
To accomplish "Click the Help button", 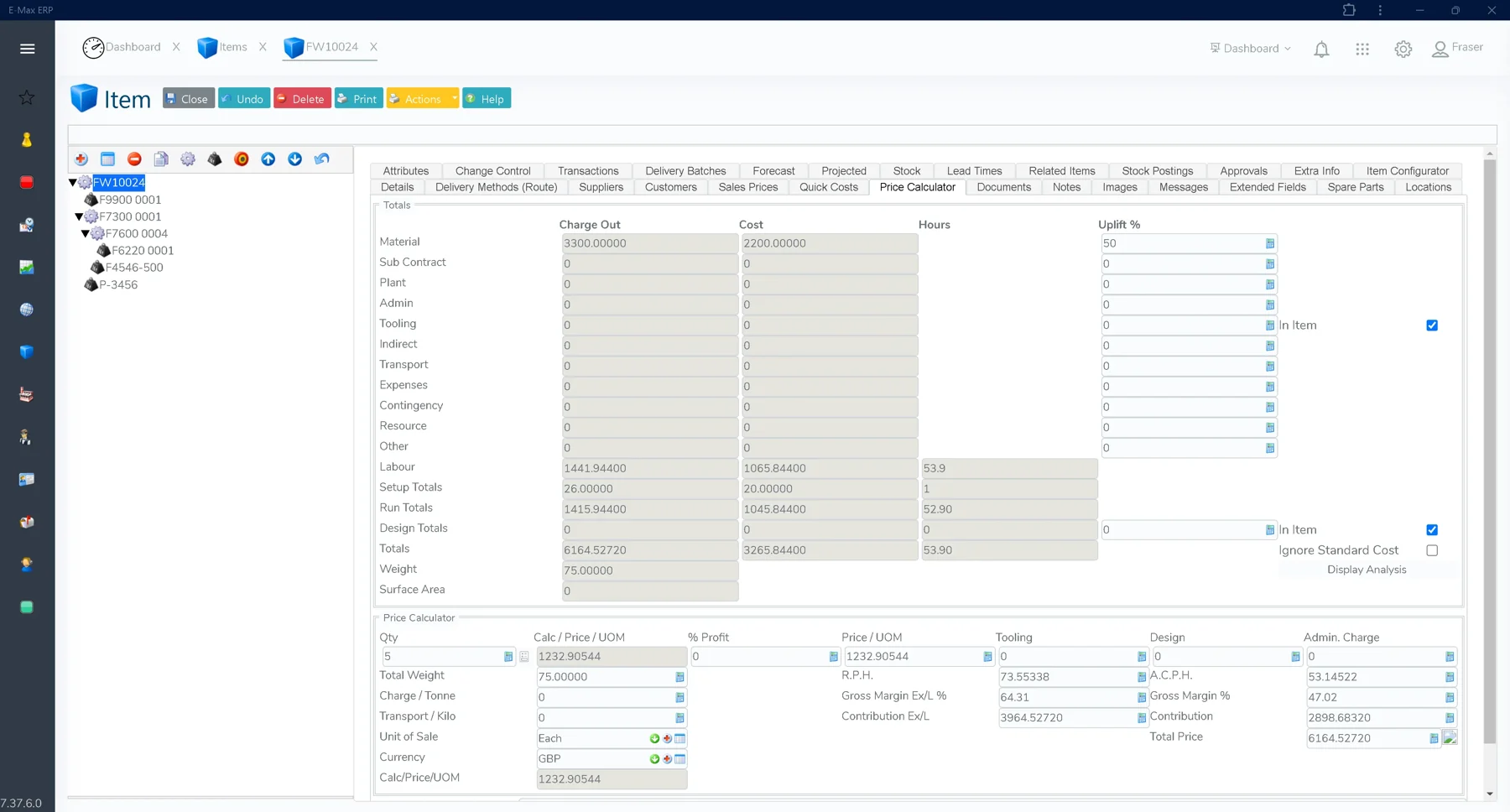I will [487, 98].
